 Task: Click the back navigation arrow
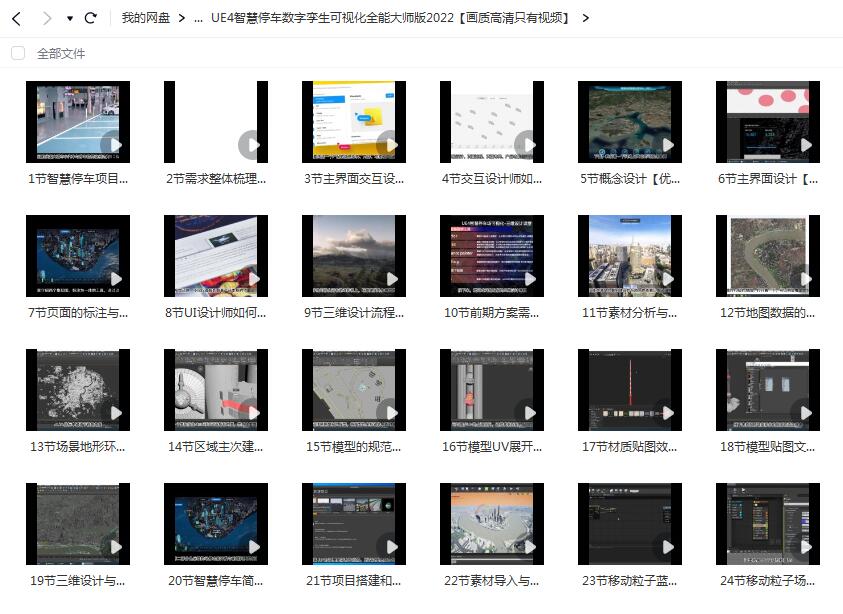(14, 17)
